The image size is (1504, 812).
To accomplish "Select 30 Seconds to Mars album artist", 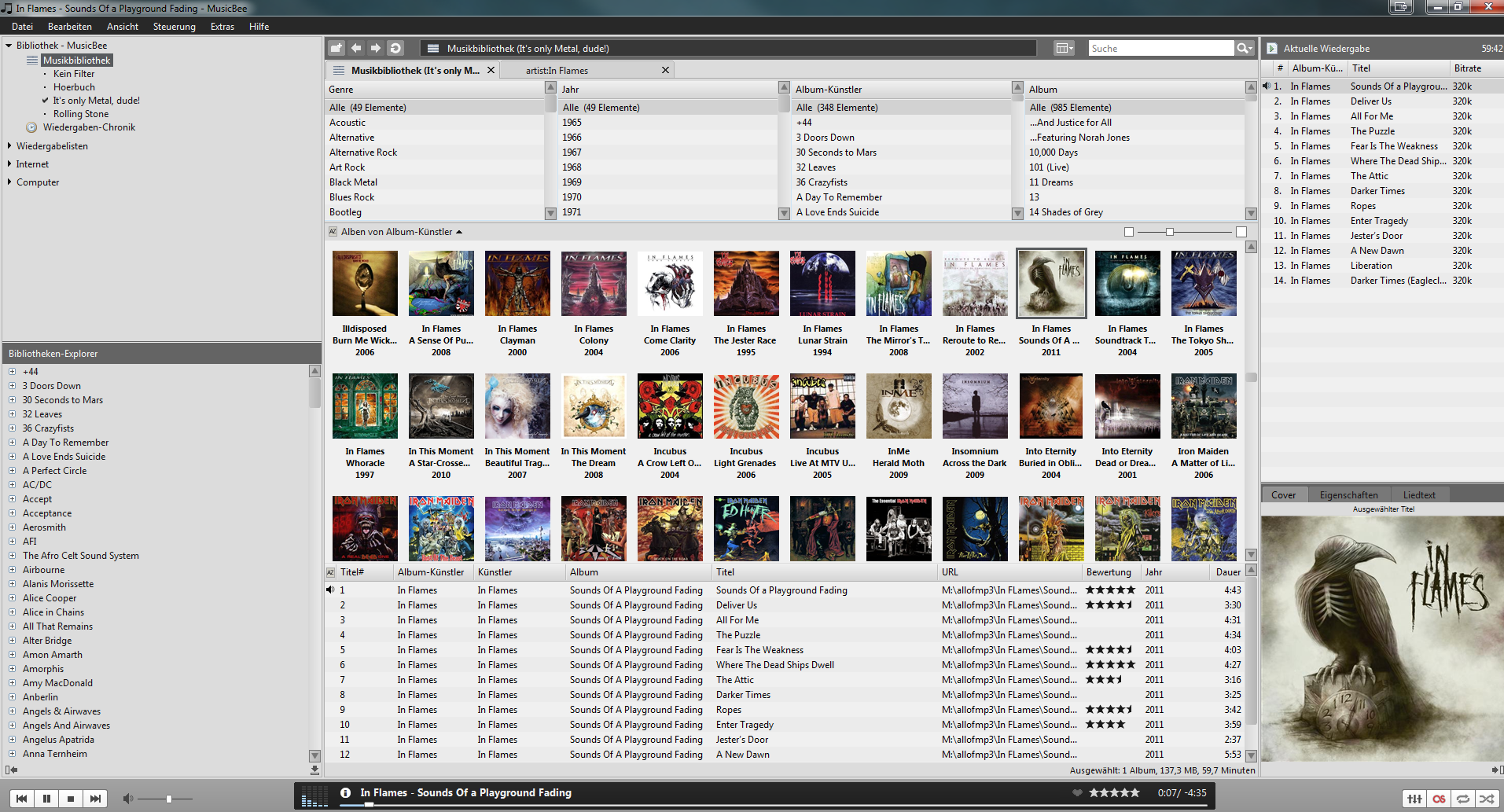I will 902,152.
